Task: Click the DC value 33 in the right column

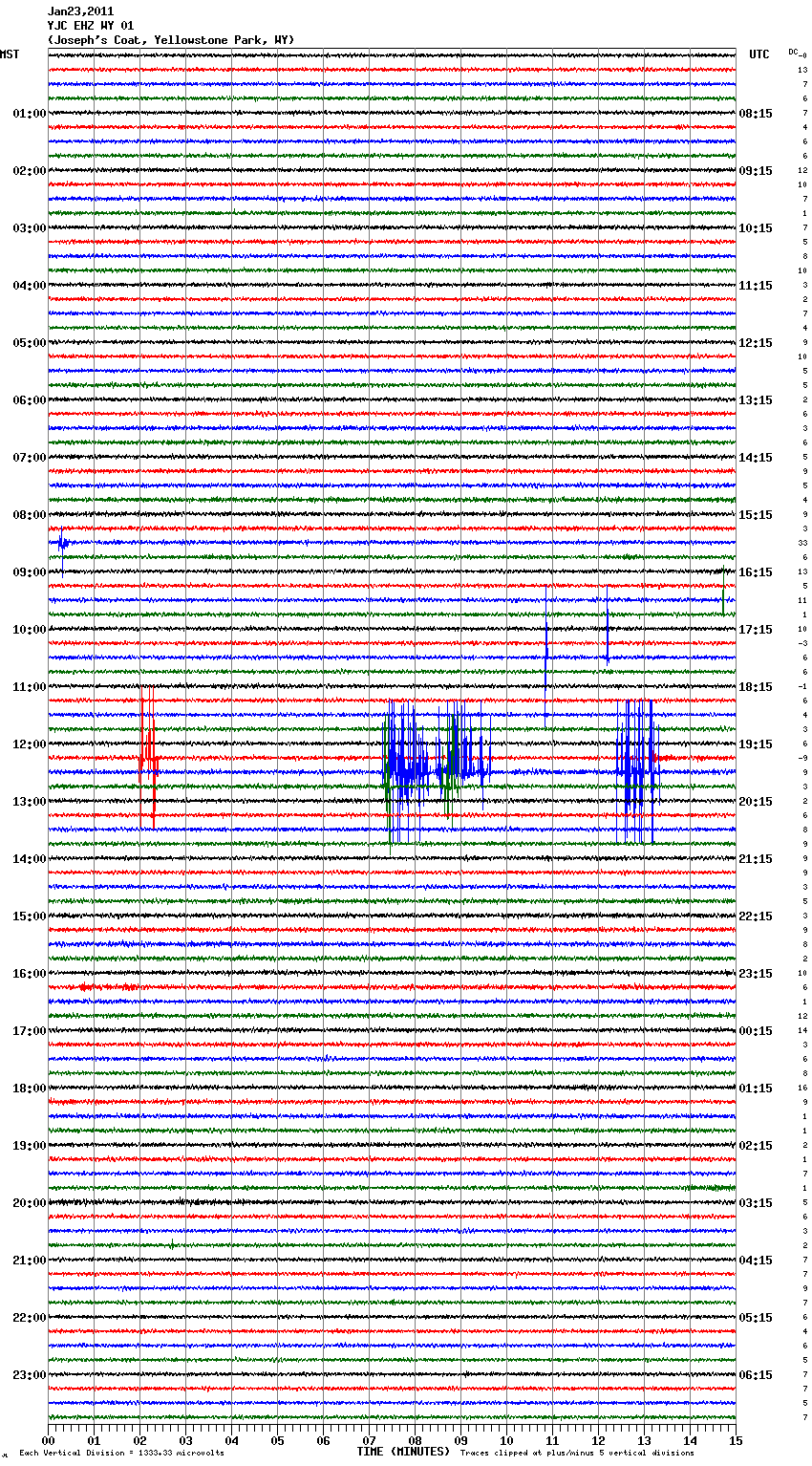Action: 803,543
